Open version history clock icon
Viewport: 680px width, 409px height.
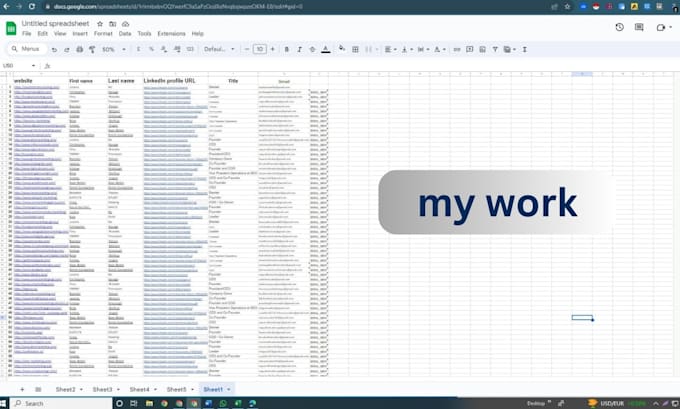619,27
